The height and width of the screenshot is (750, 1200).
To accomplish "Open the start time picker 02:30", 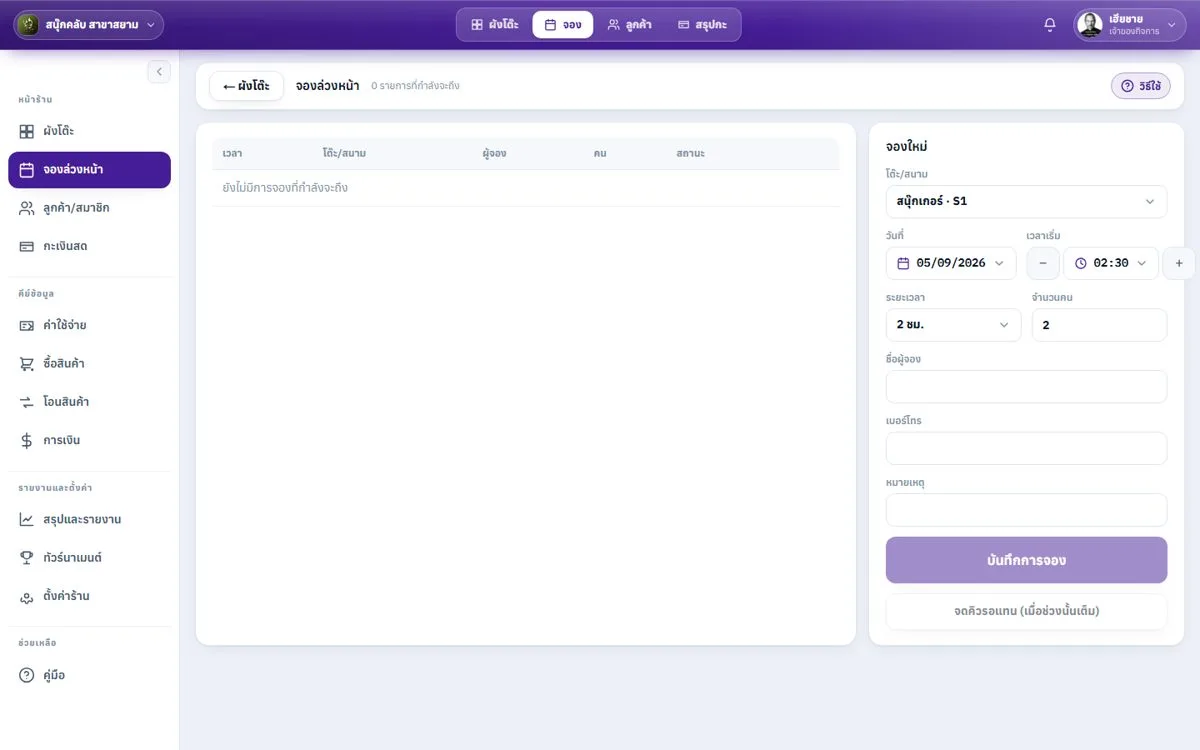I will [x=1111, y=263].
